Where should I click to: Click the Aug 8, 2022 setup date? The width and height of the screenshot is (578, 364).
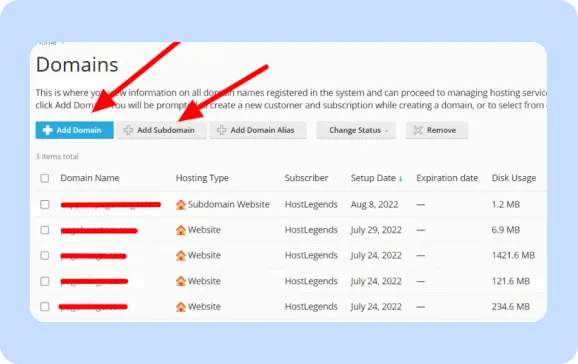(x=375, y=204)
